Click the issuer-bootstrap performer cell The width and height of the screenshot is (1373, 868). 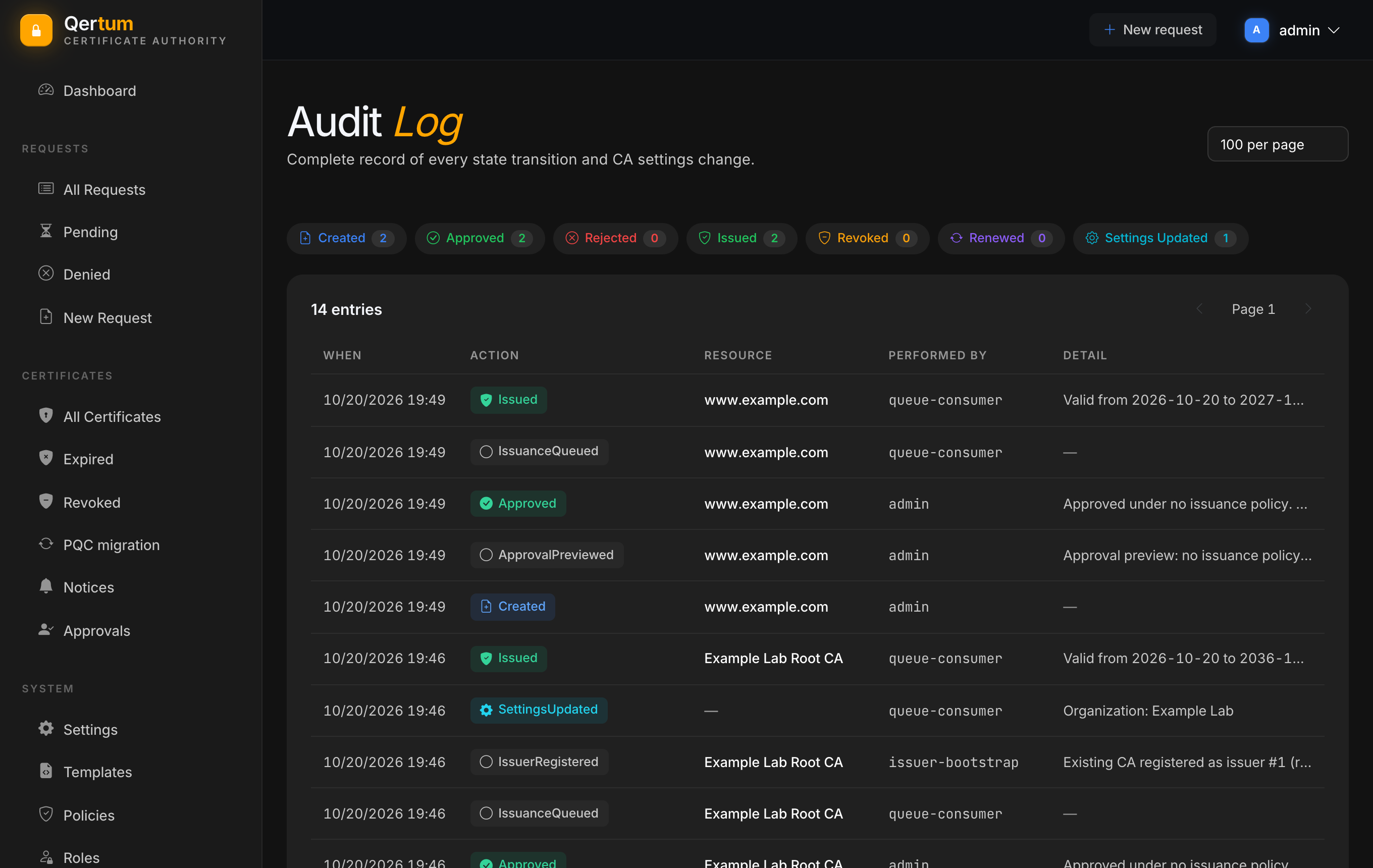[954, 763]
